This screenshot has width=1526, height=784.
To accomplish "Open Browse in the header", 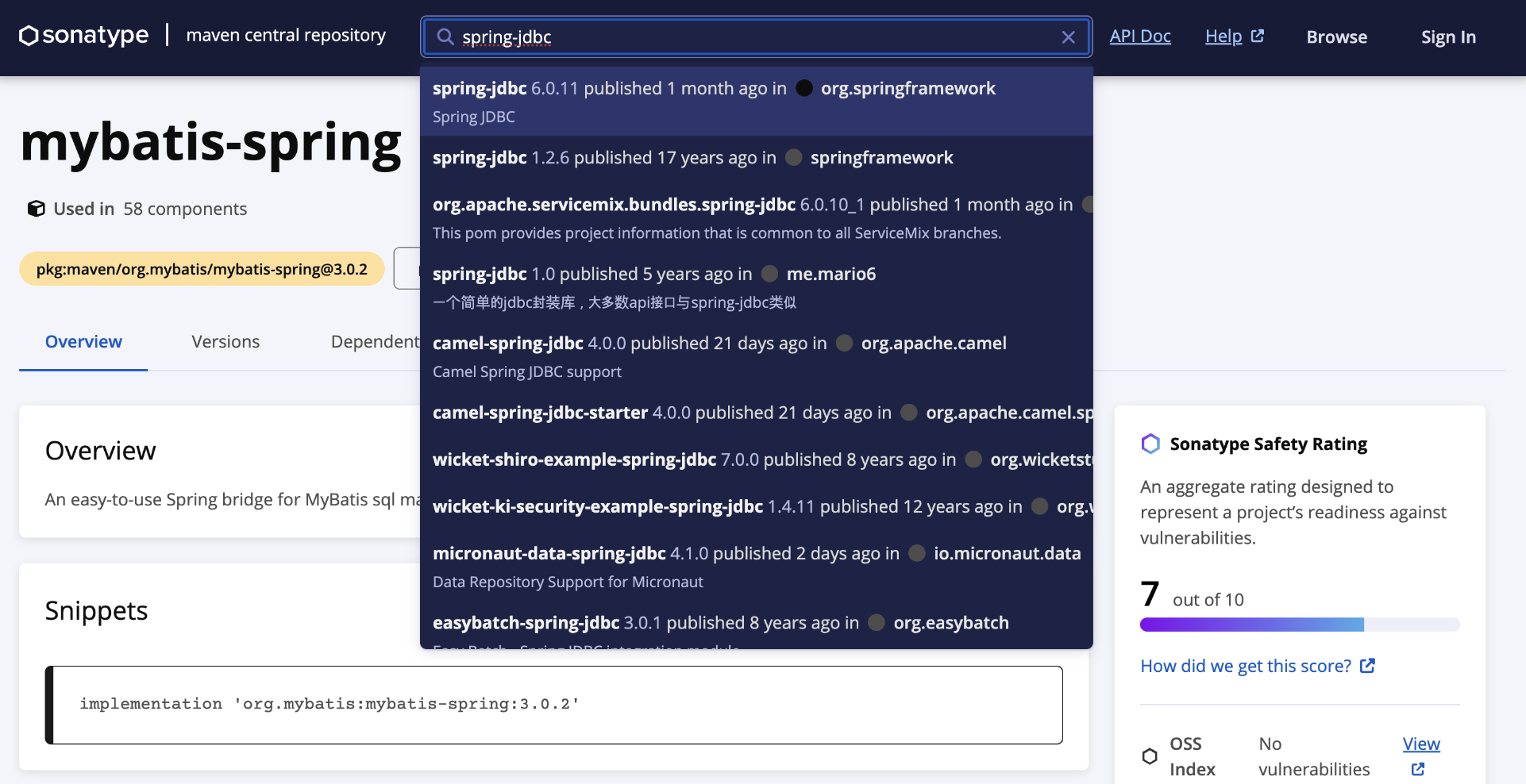I will 1337,37.
